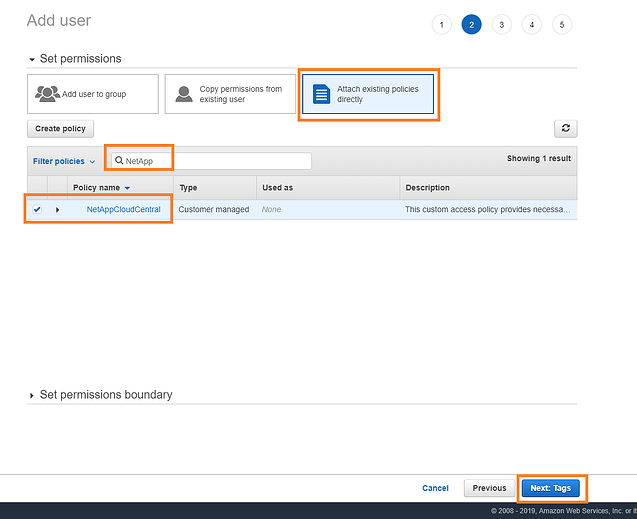Go to wizard step 1 circle
The width and height of the screenshot is (637, 519).
point(441,25)
